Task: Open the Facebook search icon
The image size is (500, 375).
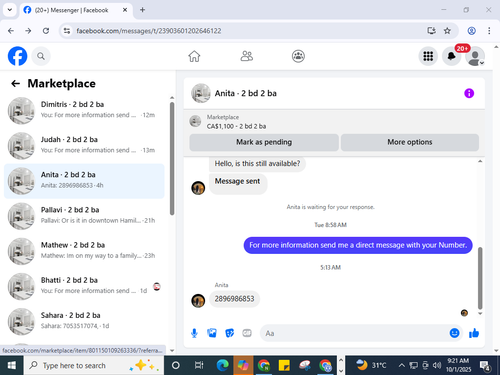Action: [41, 56]
